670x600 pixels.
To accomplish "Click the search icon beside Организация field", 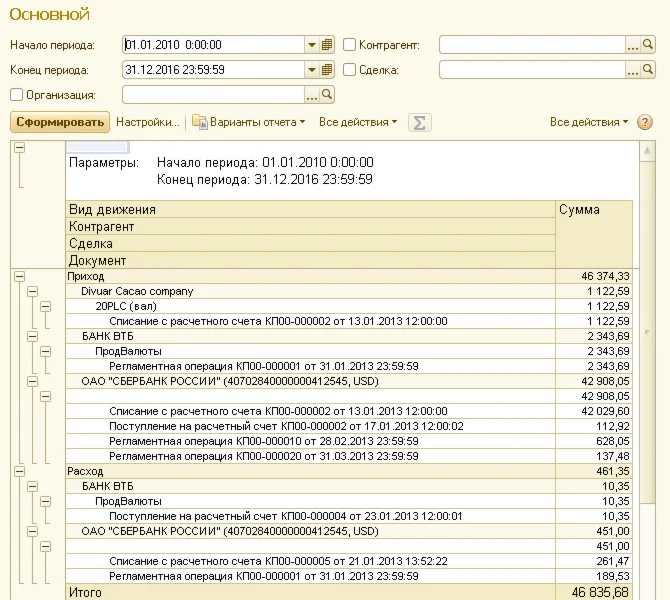I will [x=327, y=95].
